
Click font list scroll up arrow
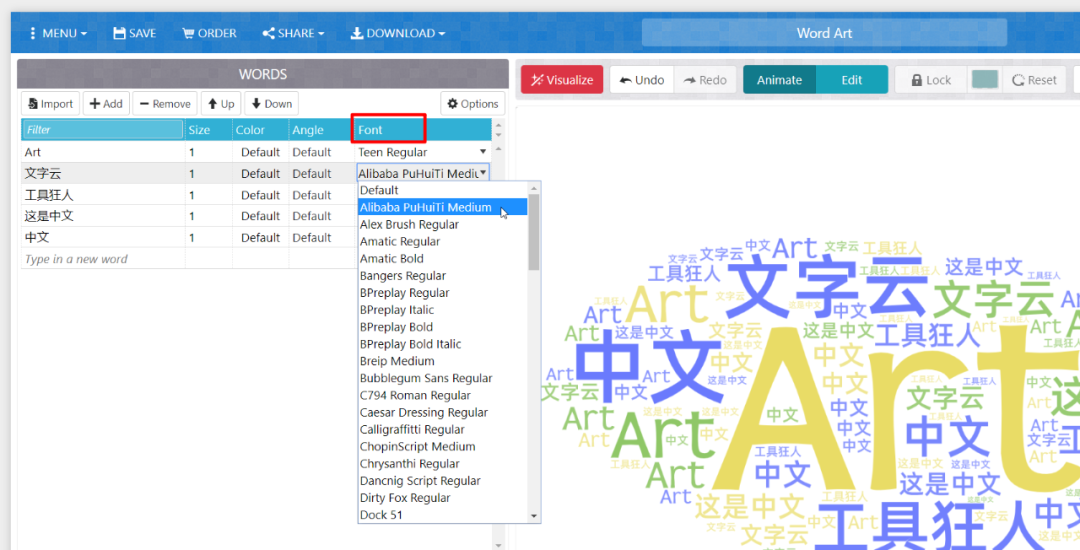(x=534, y=188)
